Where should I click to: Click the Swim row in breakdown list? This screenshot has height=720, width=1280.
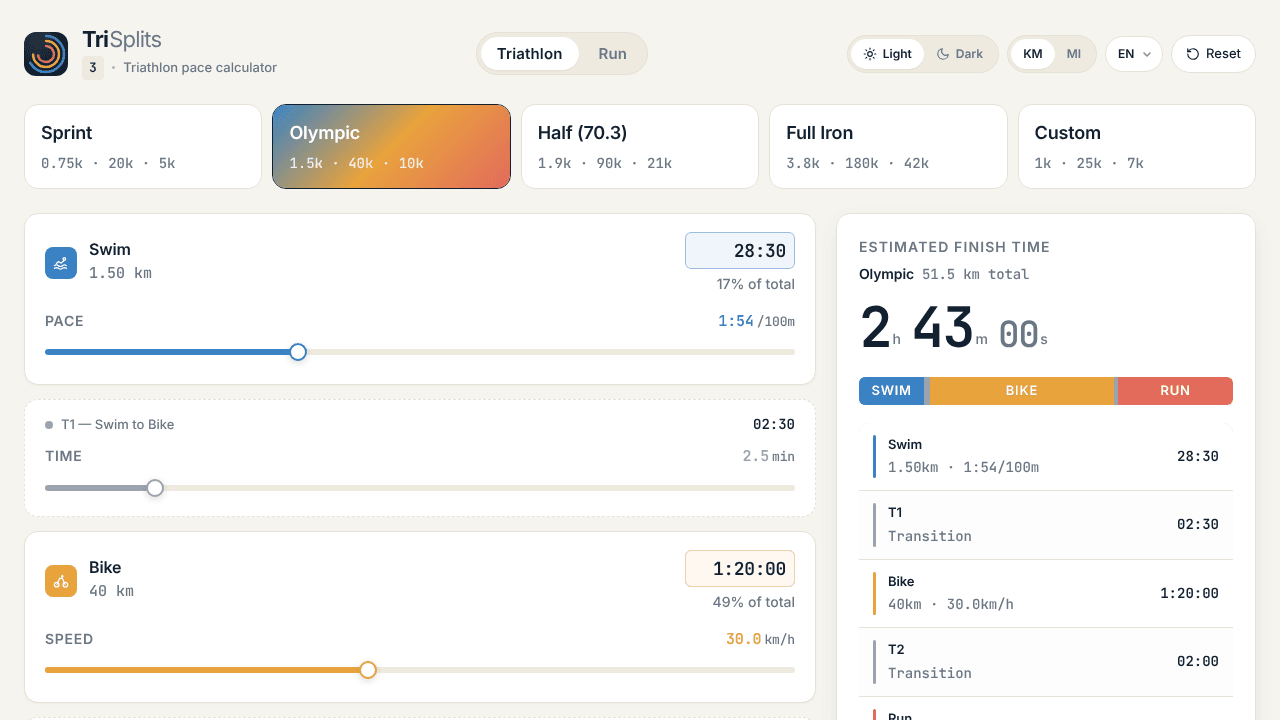pos(1046,456)
